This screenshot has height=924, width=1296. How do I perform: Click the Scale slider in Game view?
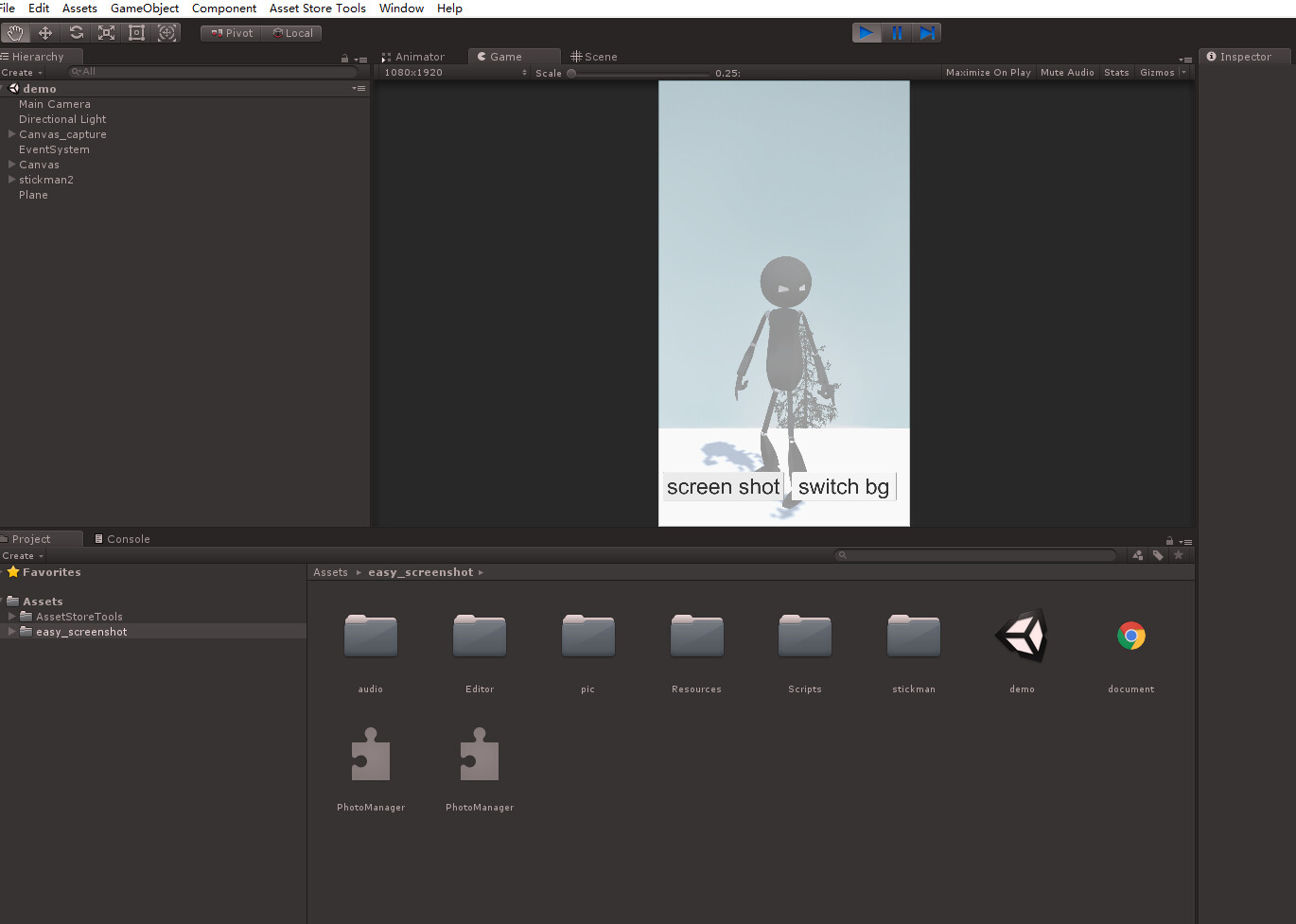click(571, 73)
